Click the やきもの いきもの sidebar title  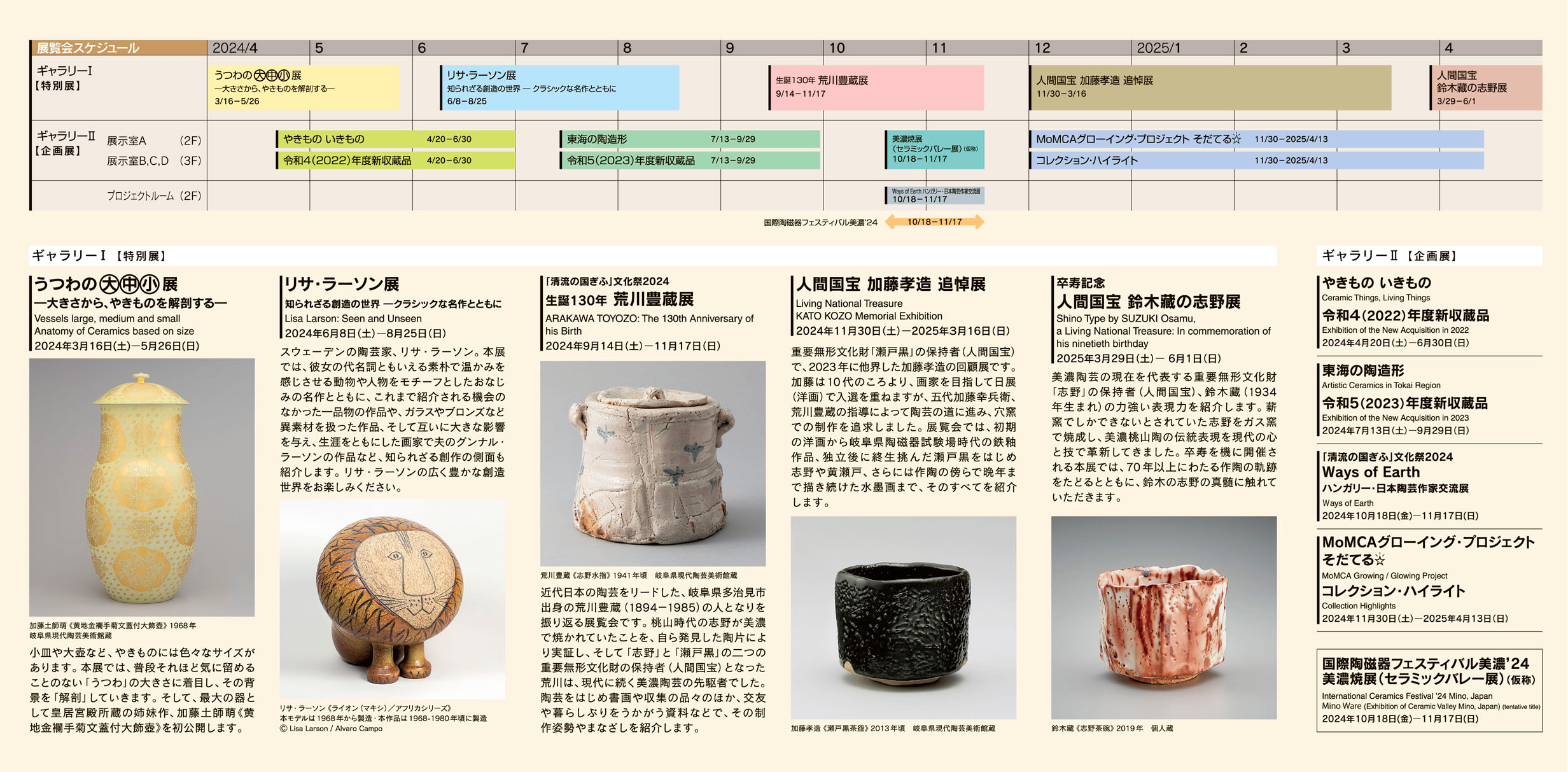tap(1376, 283)
